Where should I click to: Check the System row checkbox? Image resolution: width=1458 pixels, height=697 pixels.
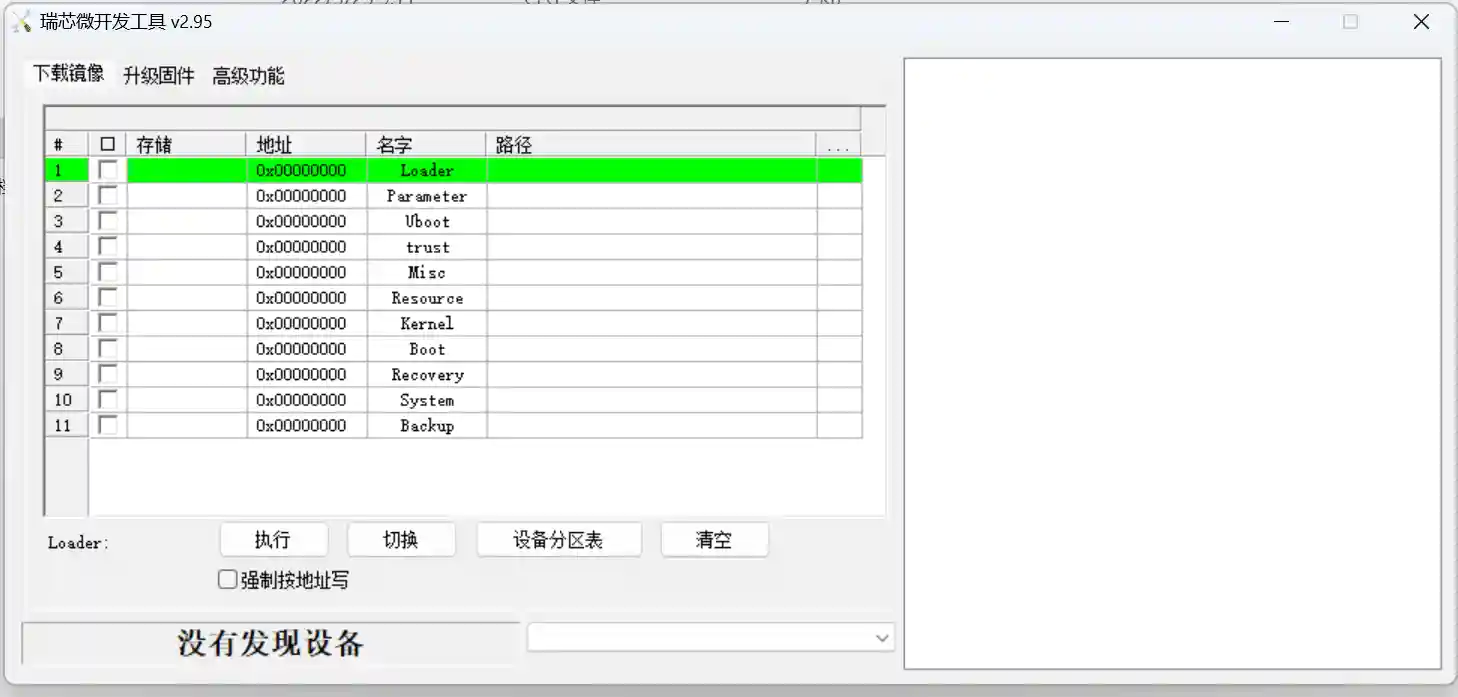click(108, 400)
